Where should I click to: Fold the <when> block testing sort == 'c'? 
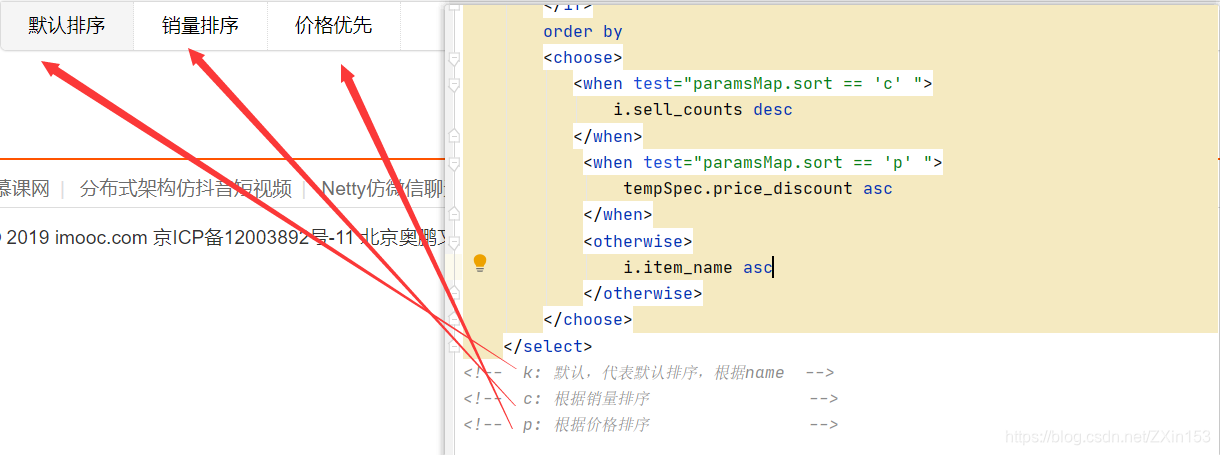point(454,84)
